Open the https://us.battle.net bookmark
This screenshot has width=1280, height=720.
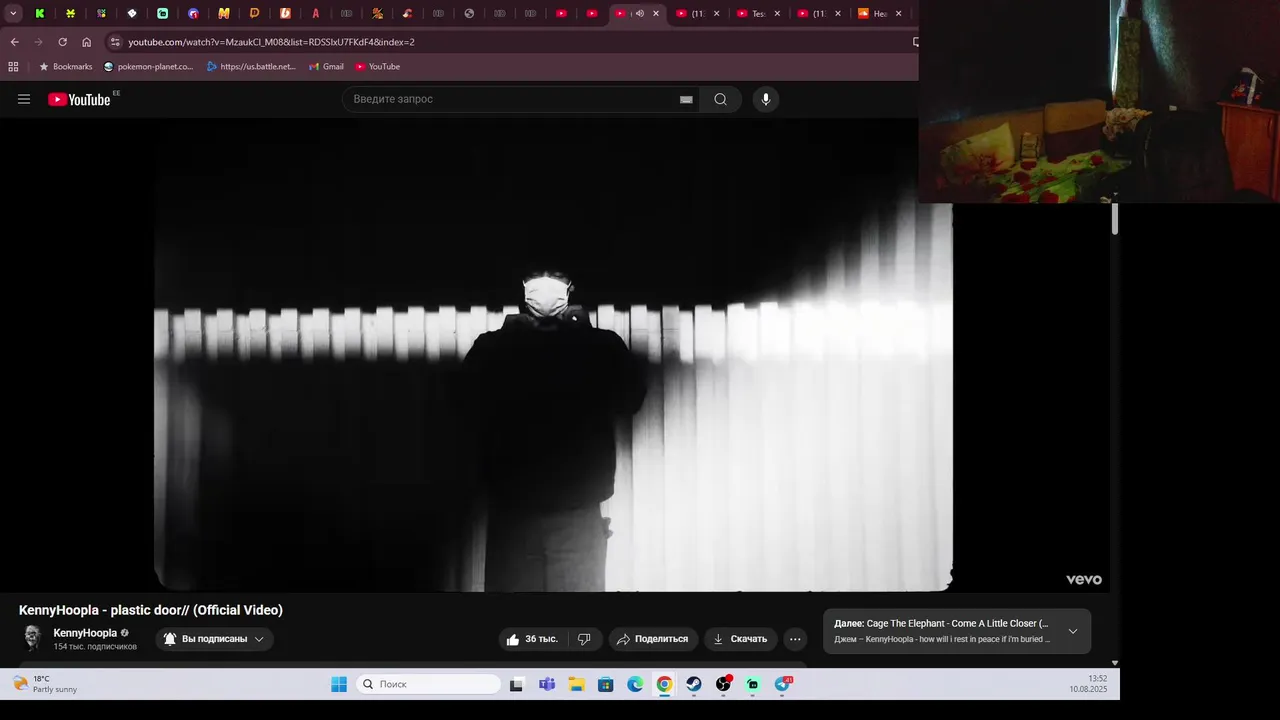tap(251, 66)
